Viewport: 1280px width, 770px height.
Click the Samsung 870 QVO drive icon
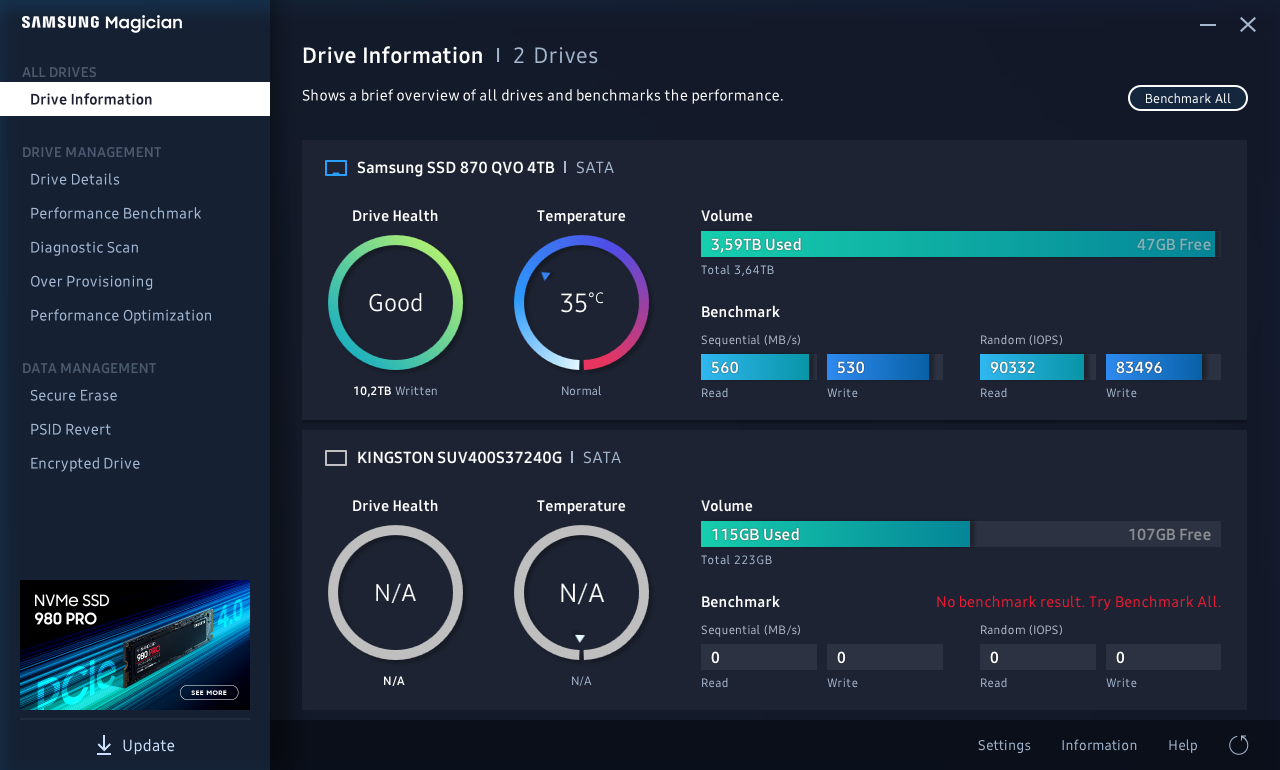point(336,168)
